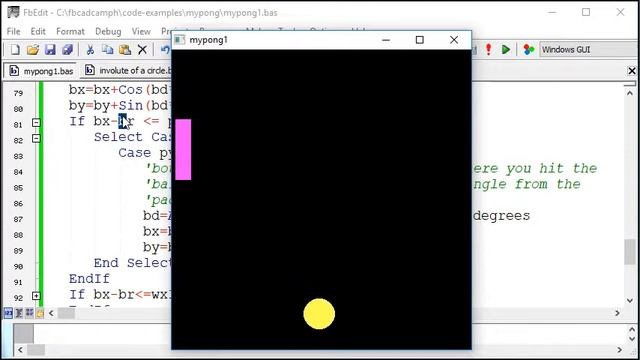Viewport: 640px width, 360px height.
Task: Click the colorful icon beside build dropdown
Action: pyautogui.click(x=529, y=50)
